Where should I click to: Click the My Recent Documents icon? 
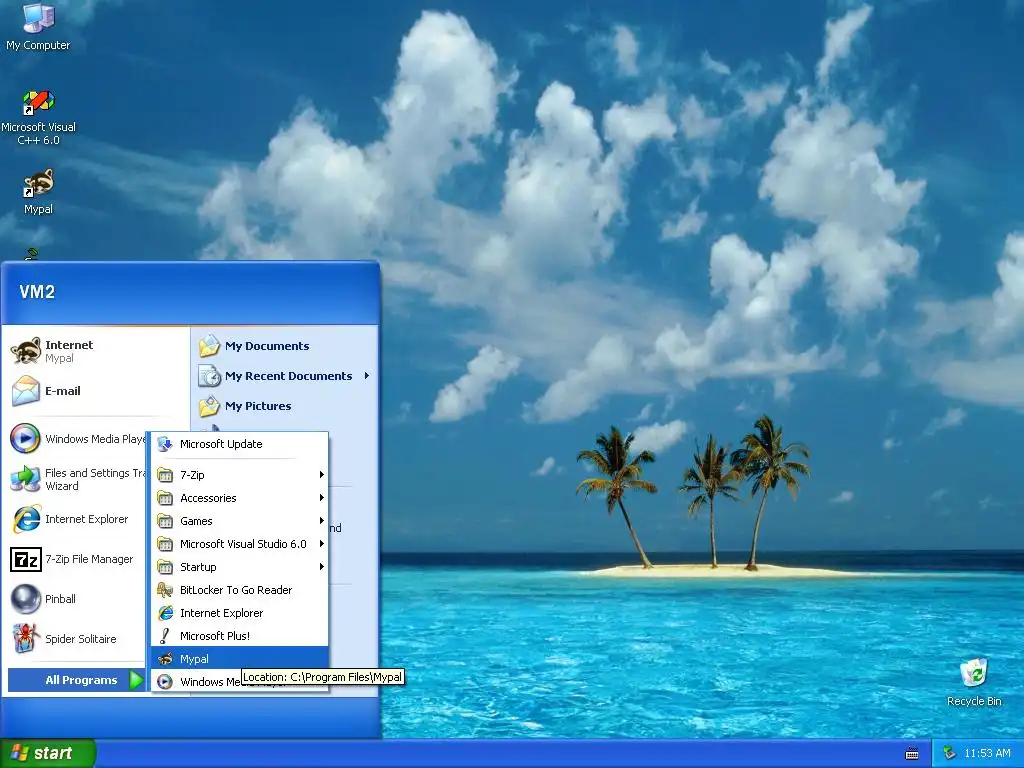(x=210, y=376)
